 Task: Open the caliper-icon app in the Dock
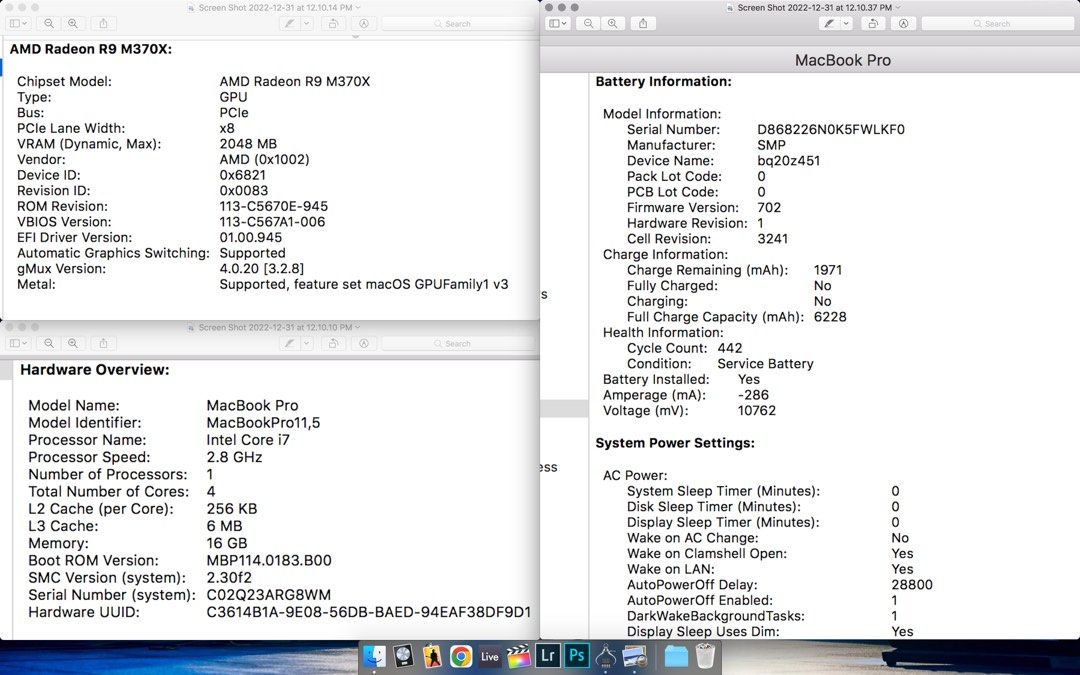pos(605,656)
